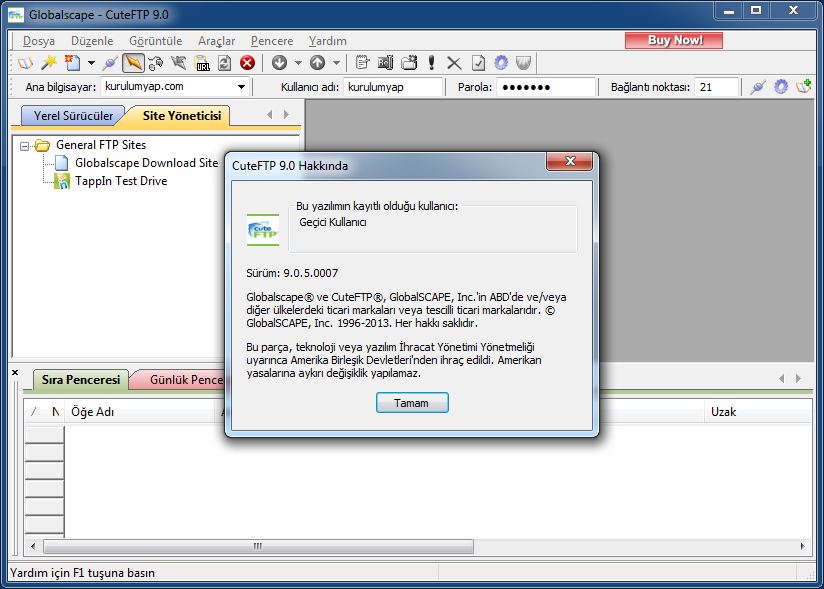Click the queue scrollbar left arrow
The height and width of the screenshot is (589, 824).
(x=33, y=546)
